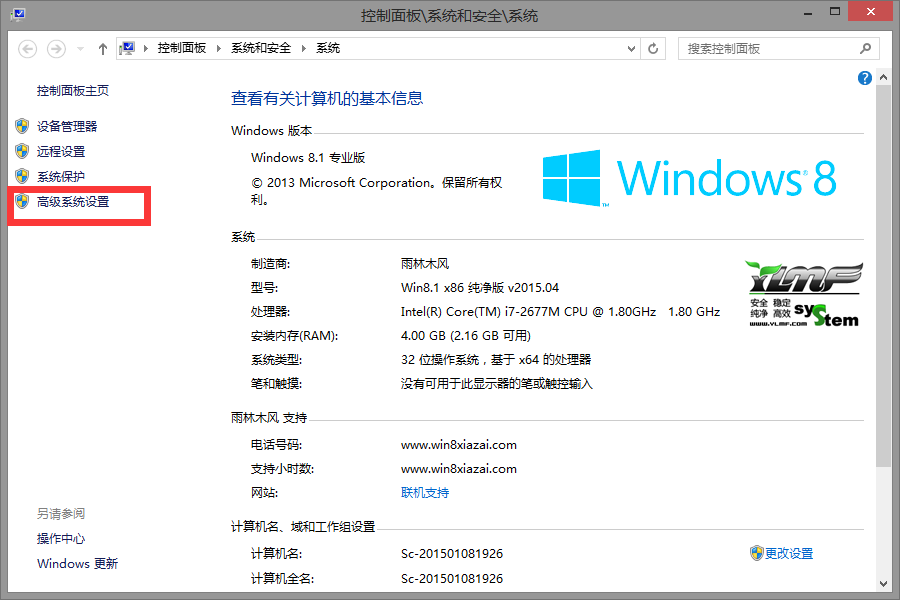Click the window system icon in title bar

tap(18, 14)
